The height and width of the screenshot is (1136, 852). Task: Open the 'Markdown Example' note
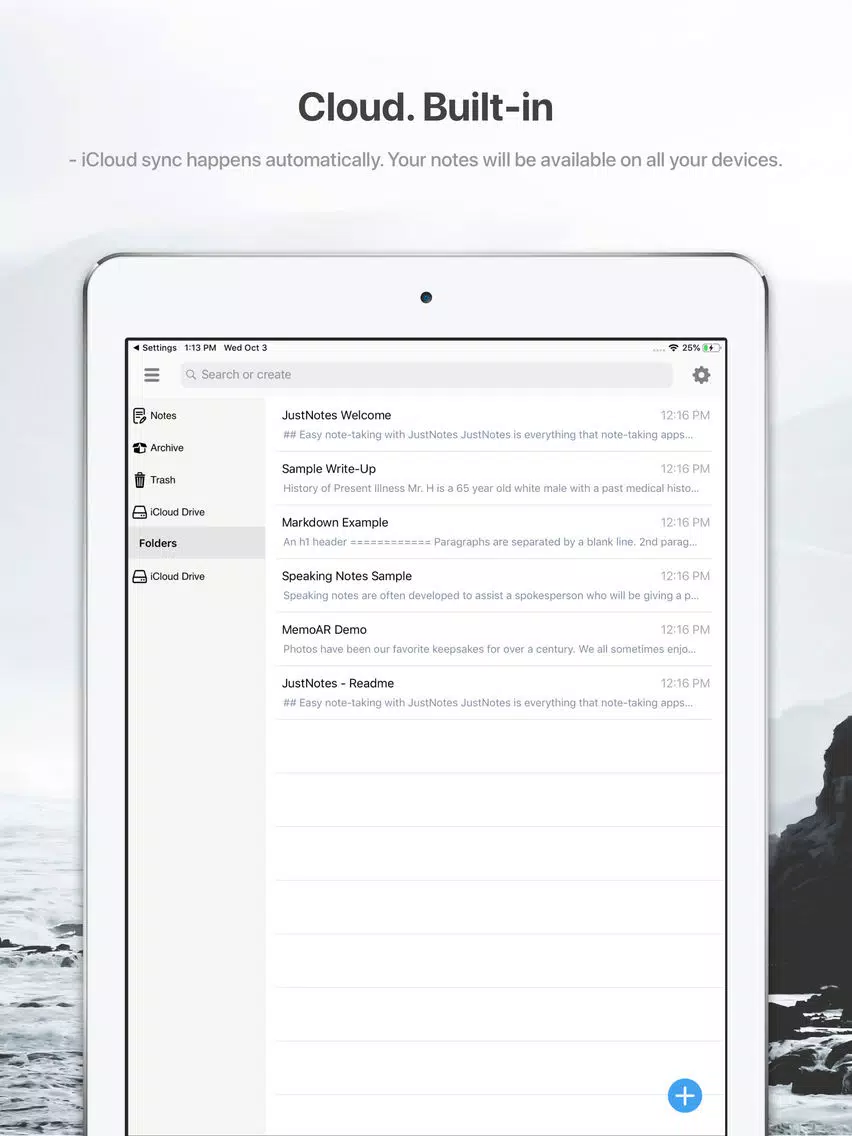pos(493,532)
